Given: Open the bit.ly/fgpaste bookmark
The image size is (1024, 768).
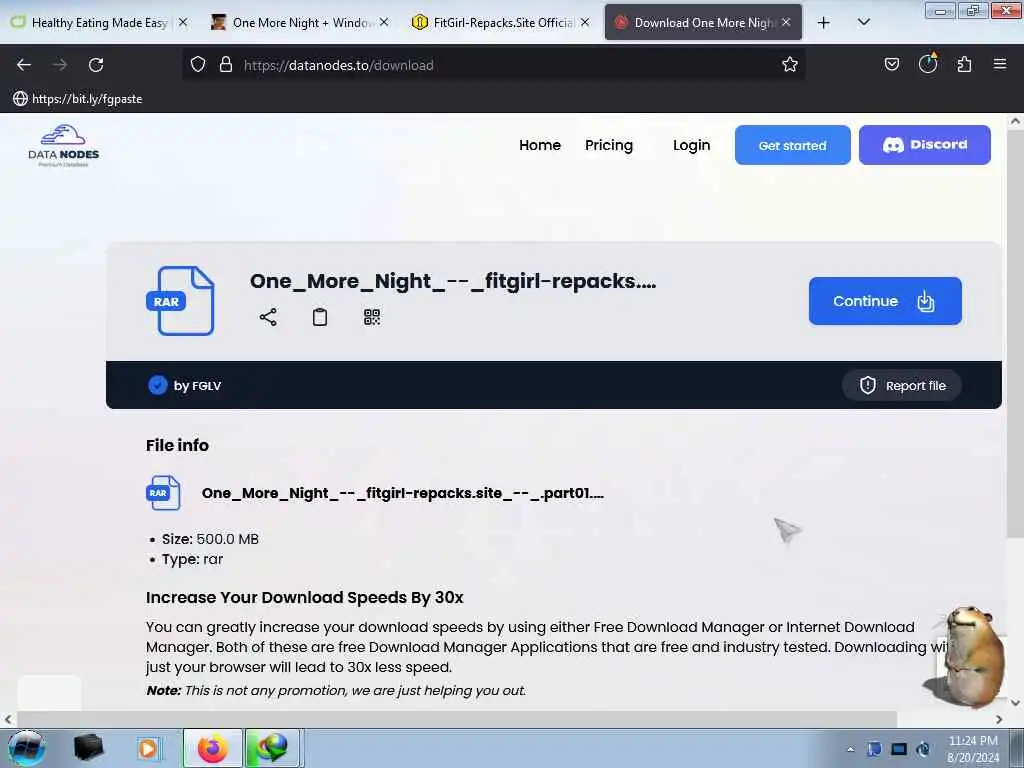Looking at the screenshot, I should click(78, 99).
